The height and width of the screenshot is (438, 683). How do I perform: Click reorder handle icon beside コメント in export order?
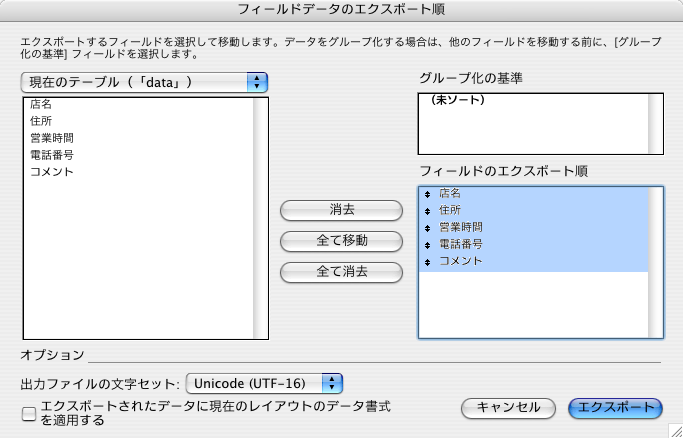[427, 262]
